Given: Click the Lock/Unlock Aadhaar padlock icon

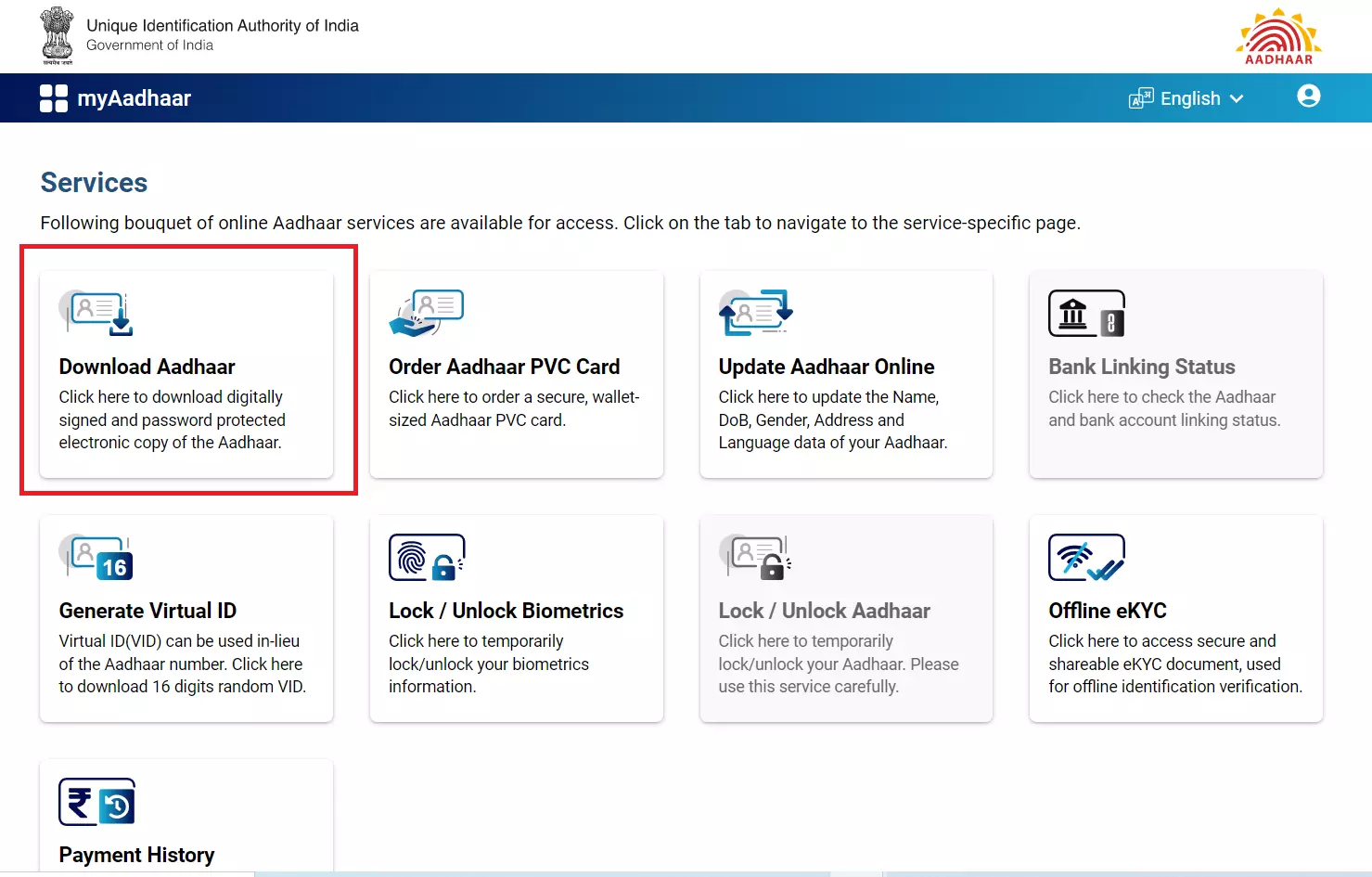Looking at the screenshot, I should [x=756, y=557].
